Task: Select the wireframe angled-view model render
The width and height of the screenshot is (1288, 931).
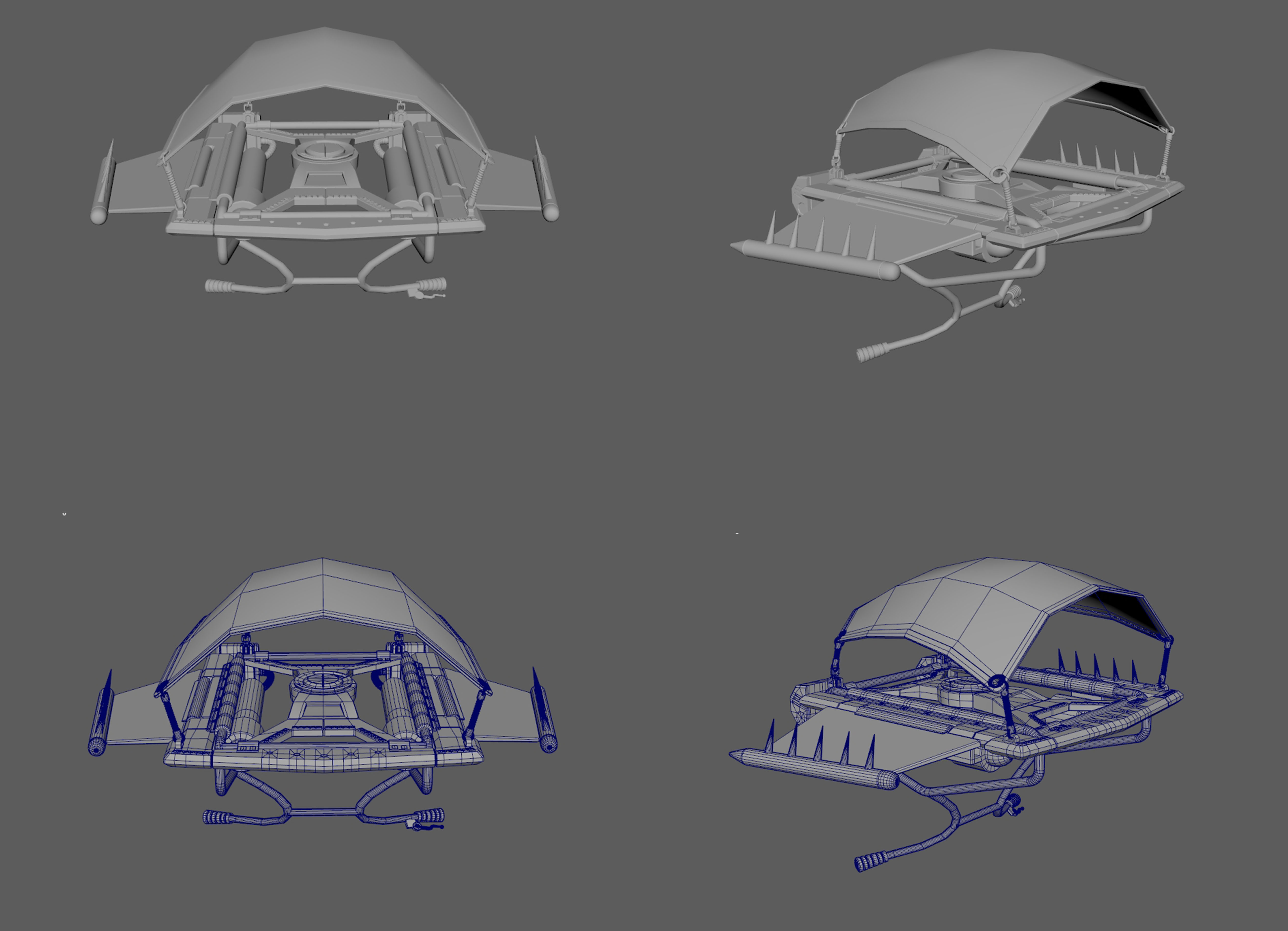Action: coord(956,715)
